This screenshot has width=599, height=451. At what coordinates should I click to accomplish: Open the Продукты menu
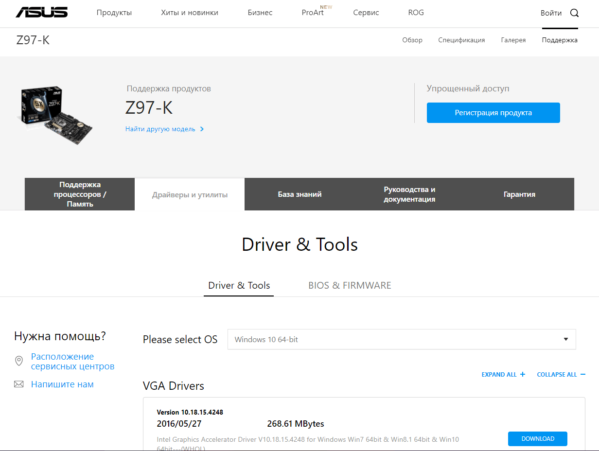[x=114, y=13]
